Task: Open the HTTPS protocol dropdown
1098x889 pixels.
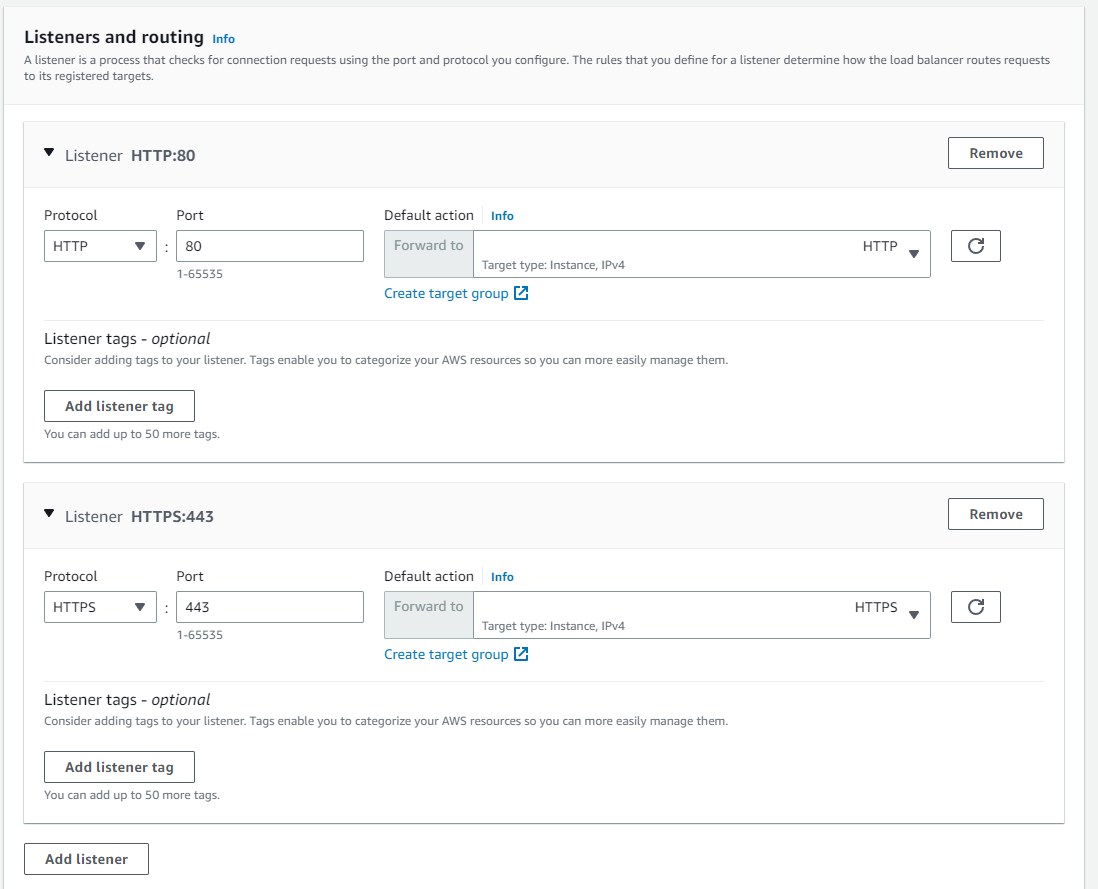Action: [100, 608]
